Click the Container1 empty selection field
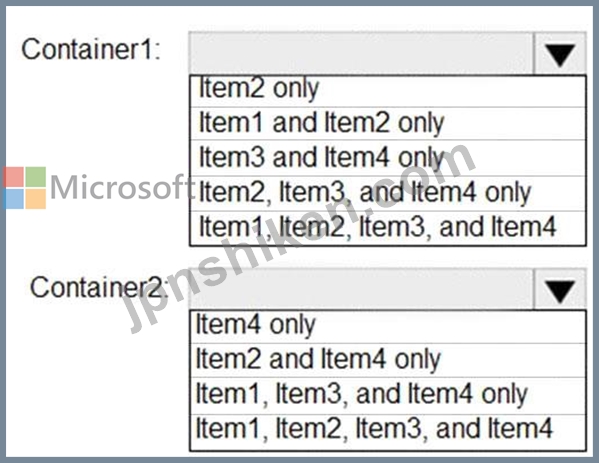The width and height of the screenshot is (599, 463). coord(361,54)
